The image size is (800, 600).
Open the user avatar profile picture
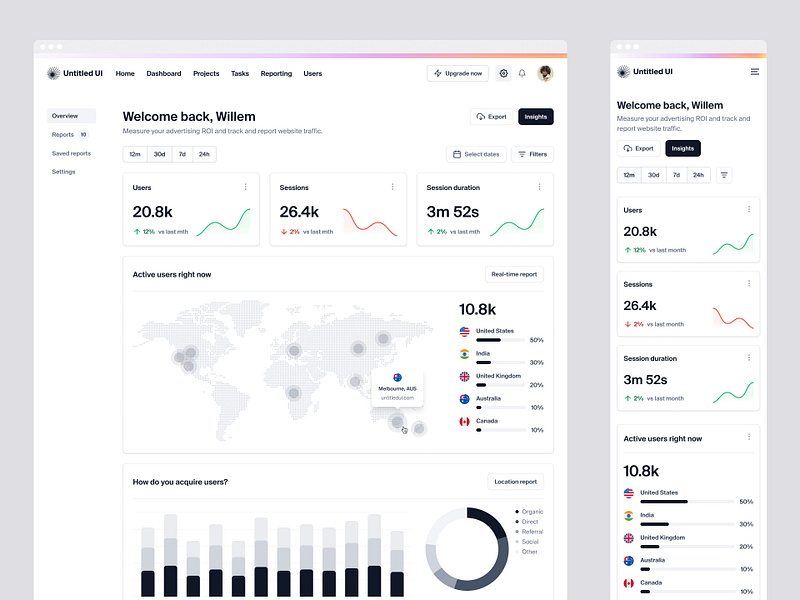pos(545,73)
